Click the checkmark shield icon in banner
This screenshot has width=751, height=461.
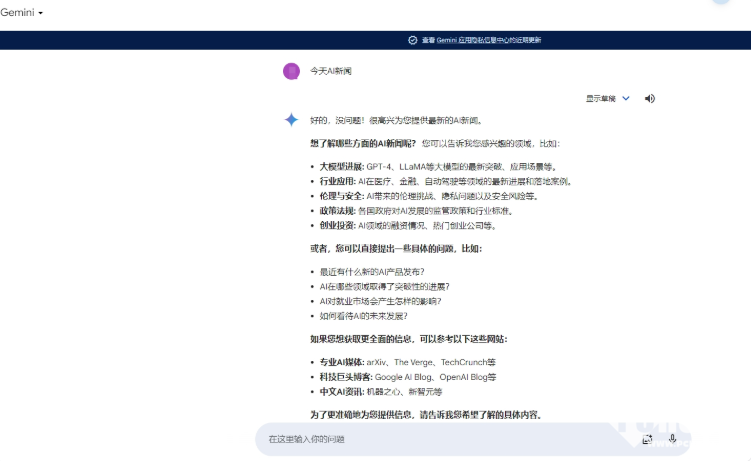[x=413, y=40]
